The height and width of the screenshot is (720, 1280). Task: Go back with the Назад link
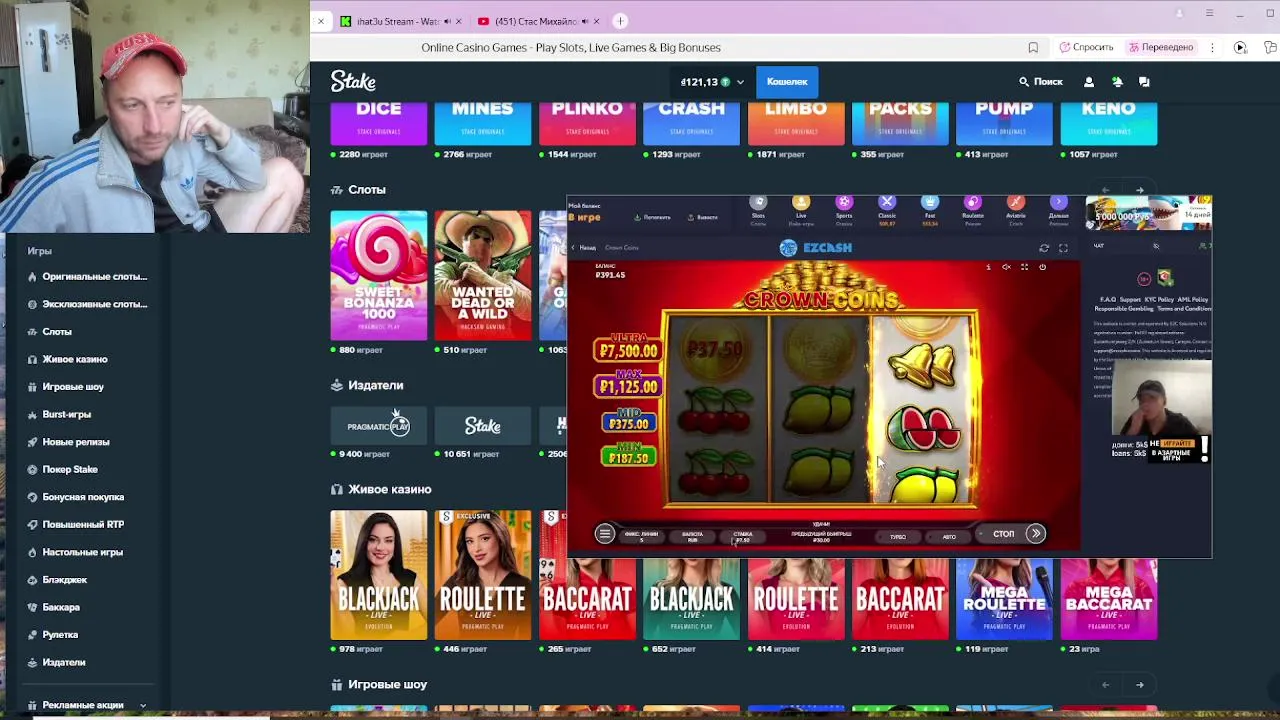point(583,248)
